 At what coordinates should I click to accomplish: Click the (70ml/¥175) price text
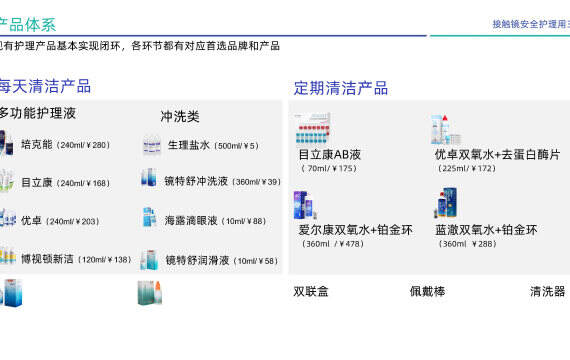click(x=329, y=168)
